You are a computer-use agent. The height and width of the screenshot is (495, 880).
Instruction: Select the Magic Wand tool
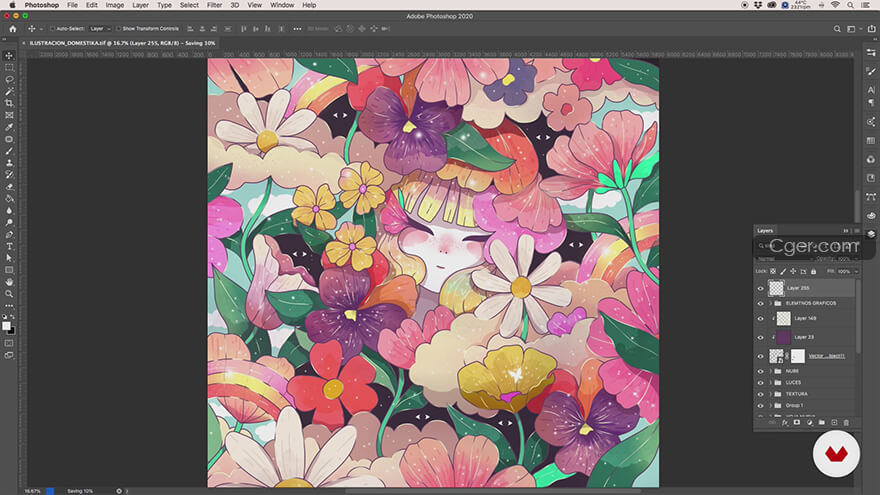click(9, 91)
